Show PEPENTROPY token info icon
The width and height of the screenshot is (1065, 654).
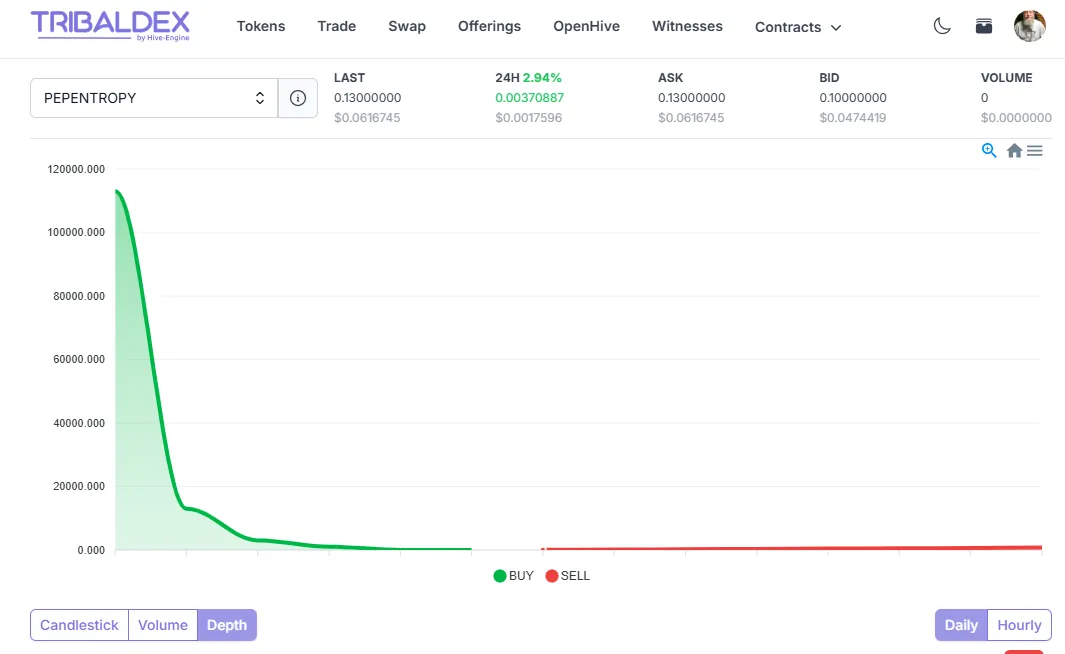pos(297,98)
